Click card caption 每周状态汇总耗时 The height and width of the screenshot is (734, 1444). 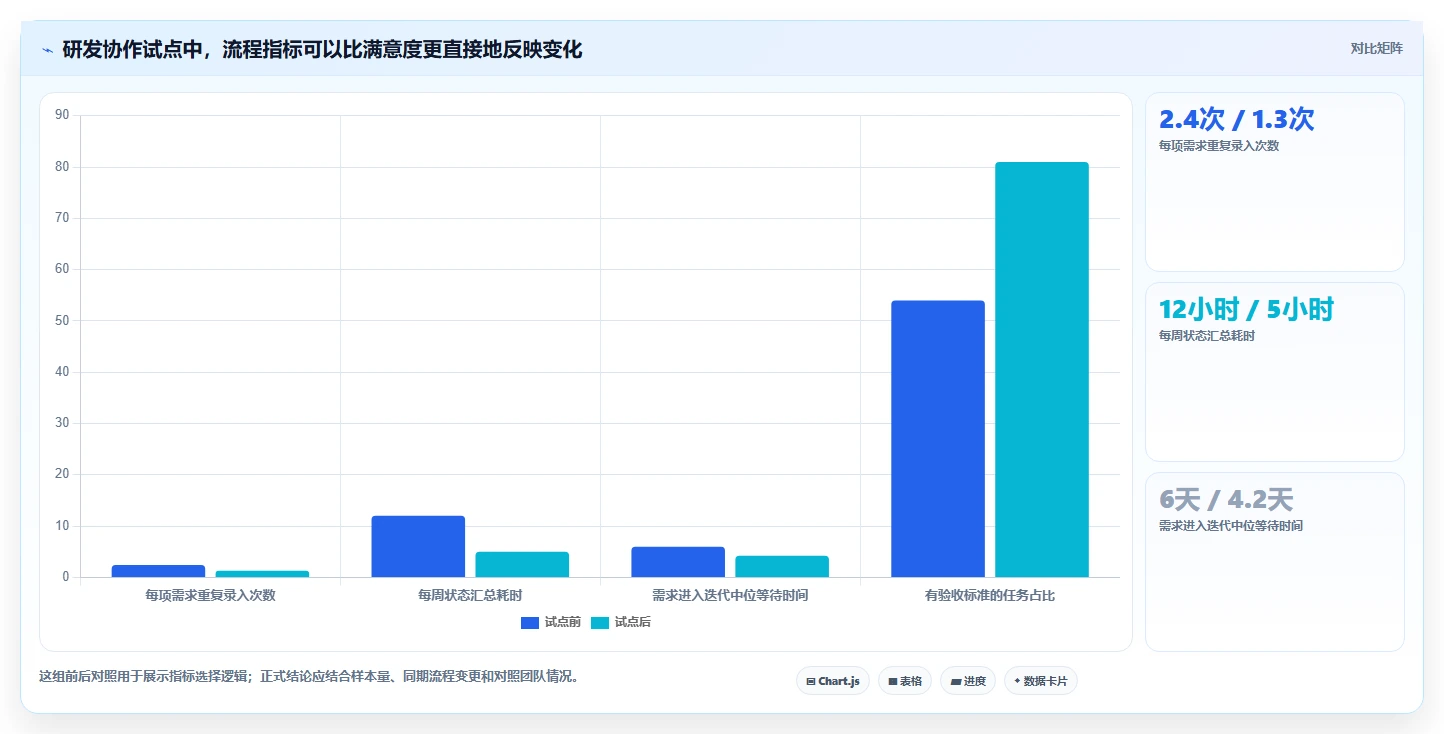(x=1207, y=336)
